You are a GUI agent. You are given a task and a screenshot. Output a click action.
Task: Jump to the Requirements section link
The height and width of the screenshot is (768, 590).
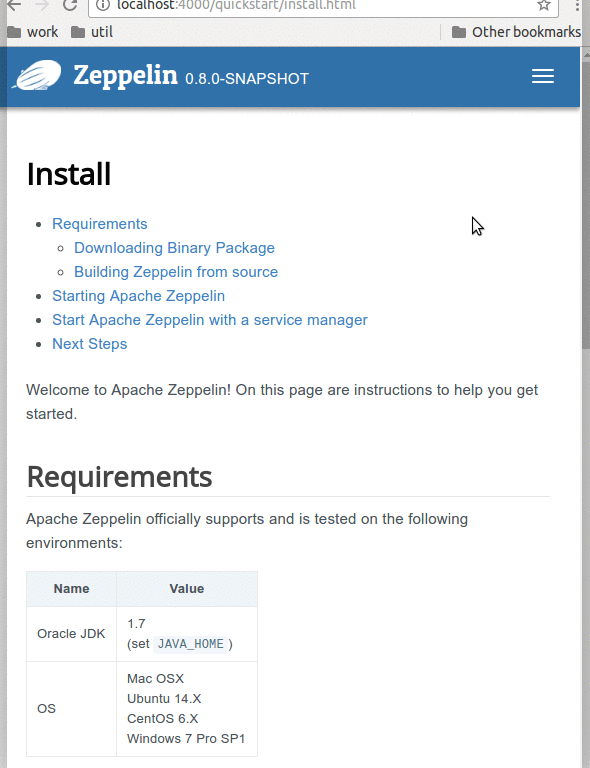tap(100, 224)
